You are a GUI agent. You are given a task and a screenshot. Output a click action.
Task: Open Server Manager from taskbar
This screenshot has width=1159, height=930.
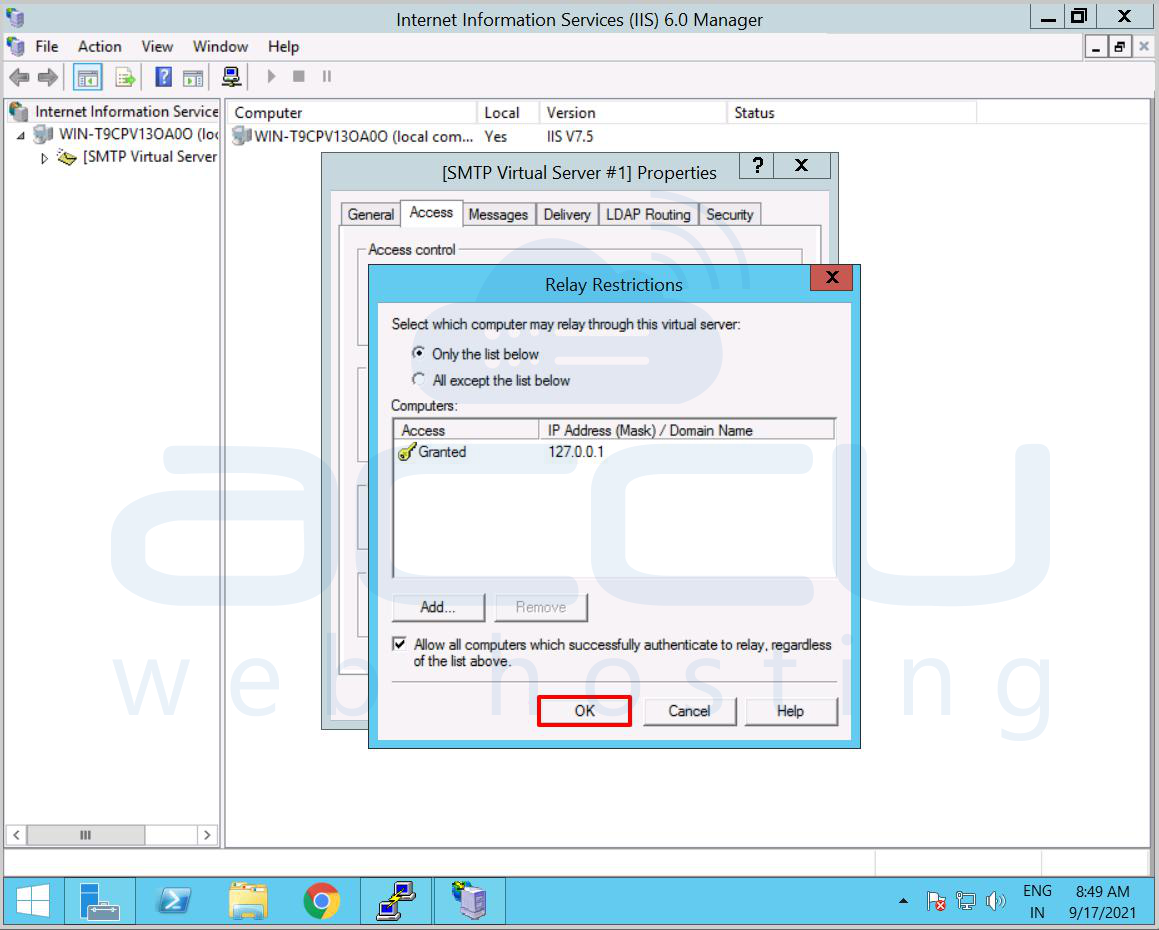click(100, 901)
